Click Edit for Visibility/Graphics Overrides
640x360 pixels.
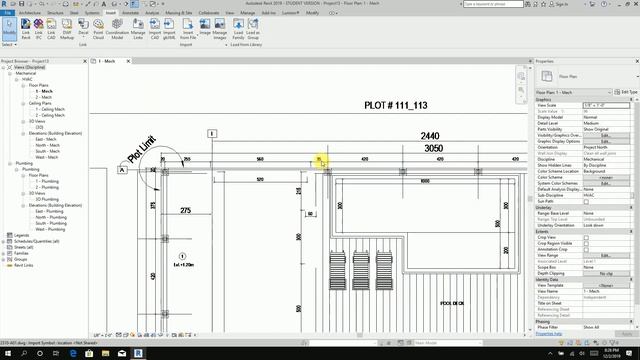pos(606,135)
